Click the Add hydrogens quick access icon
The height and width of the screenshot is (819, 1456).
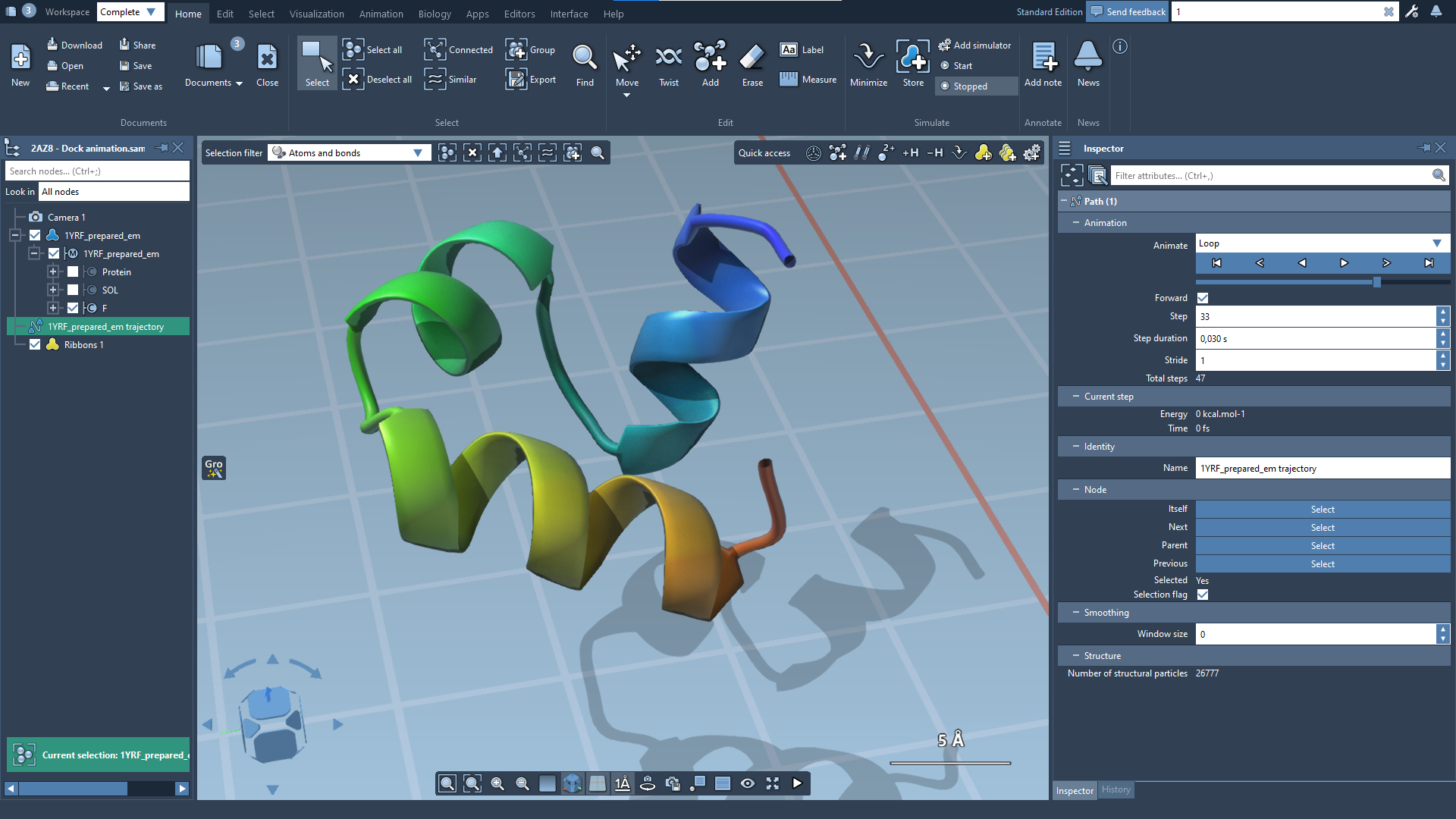pos(910,153)
